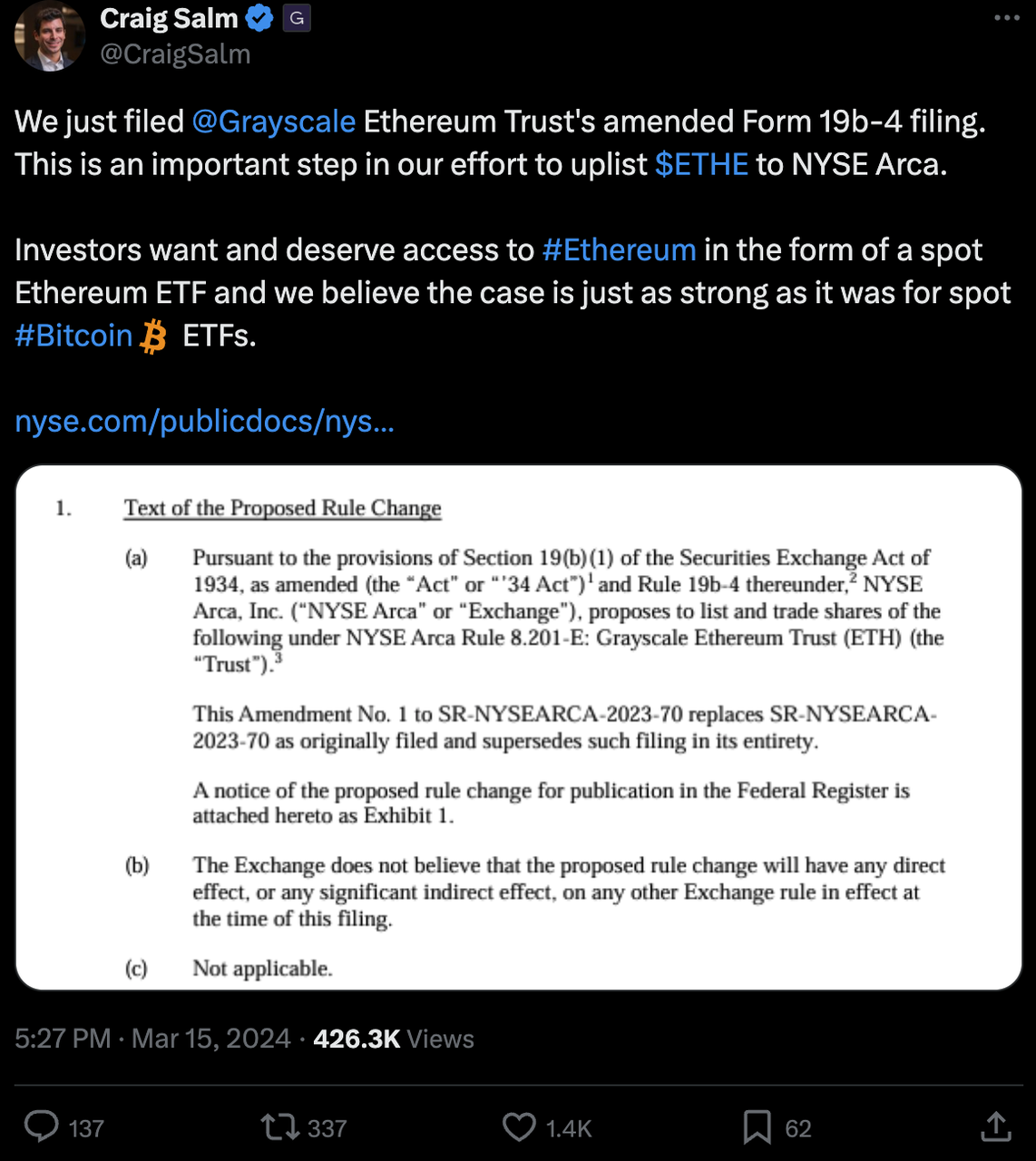Image resolution: width=1036 pixels, height=1161 pixels.
Task: Click the share upload icon
Action: 995,1127
